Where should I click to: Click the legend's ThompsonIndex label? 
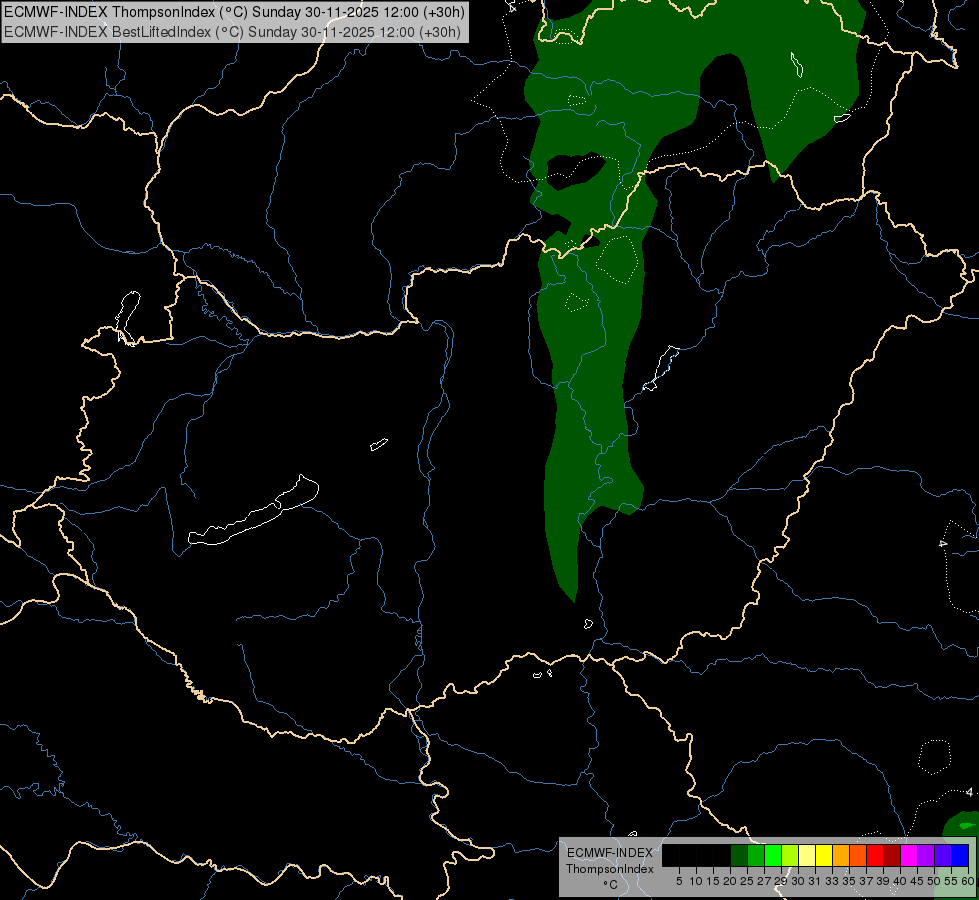(x=610, y=869)
